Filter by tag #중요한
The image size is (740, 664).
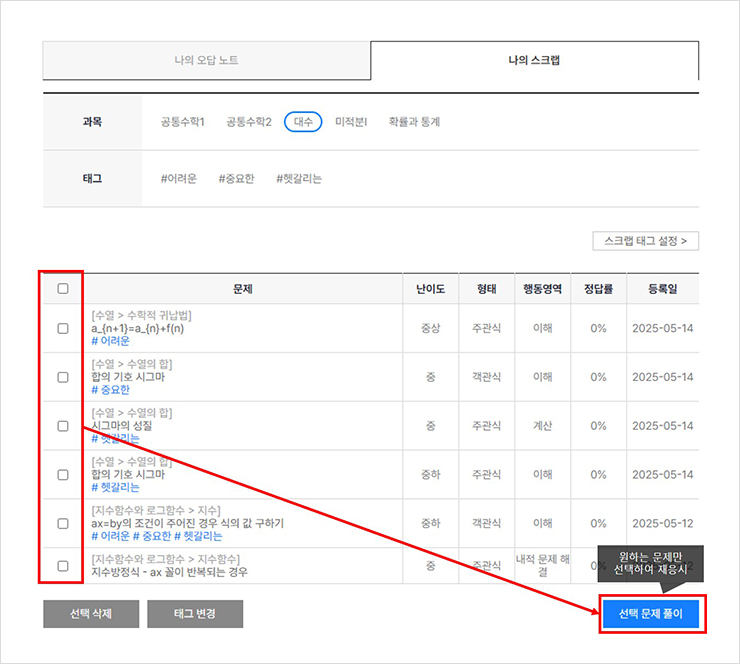236,179
